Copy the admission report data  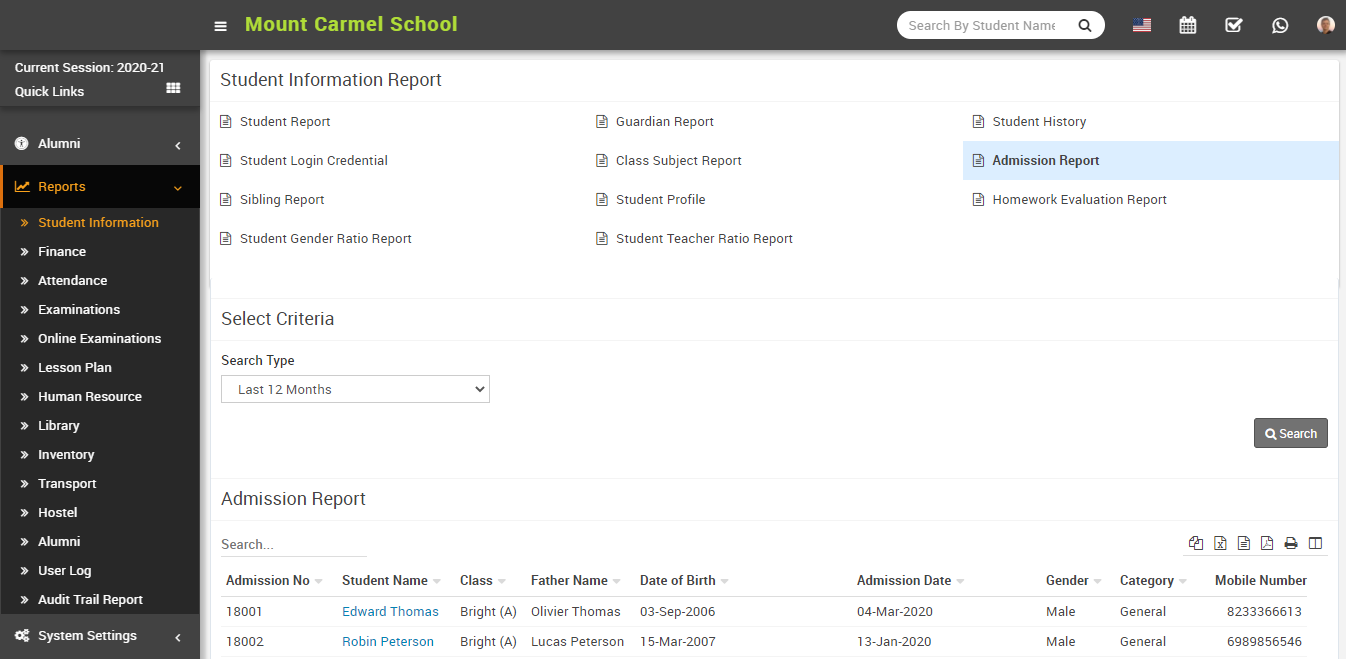[x=1196, y=543]
